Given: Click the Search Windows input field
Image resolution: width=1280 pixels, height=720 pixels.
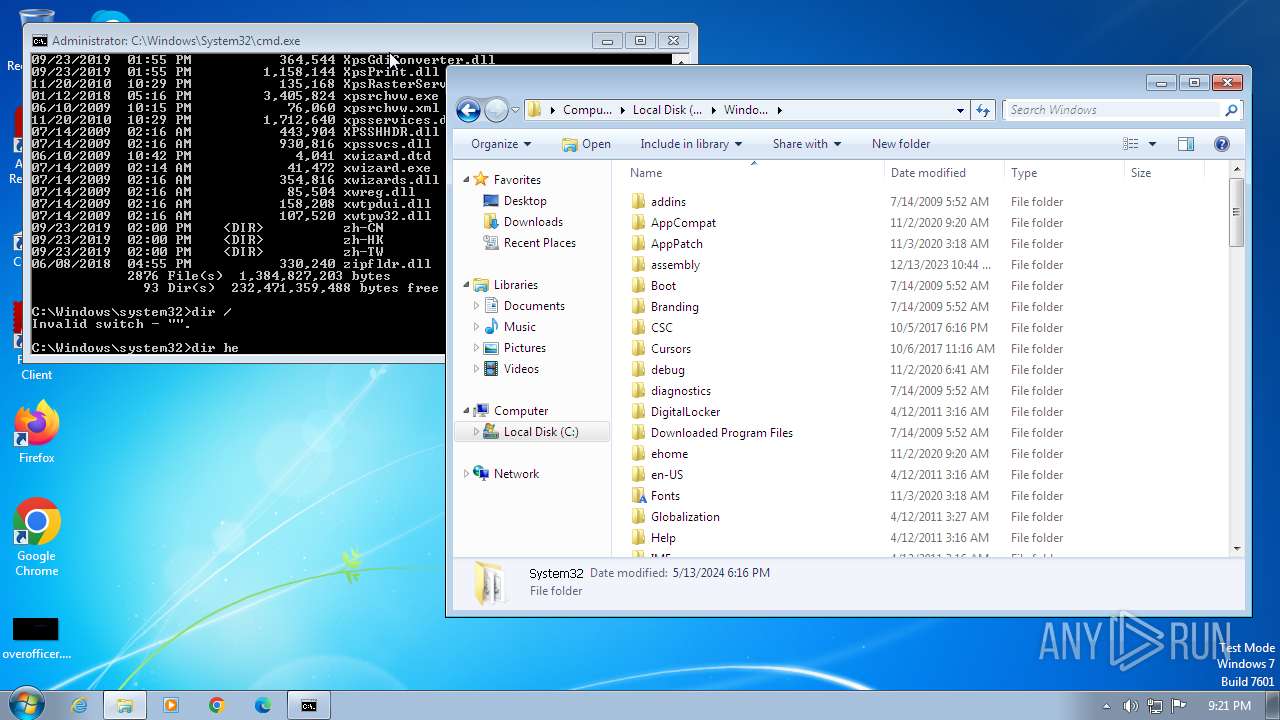Looking at the screenshot, I should pyautogui.click(x=1113, y=110).
